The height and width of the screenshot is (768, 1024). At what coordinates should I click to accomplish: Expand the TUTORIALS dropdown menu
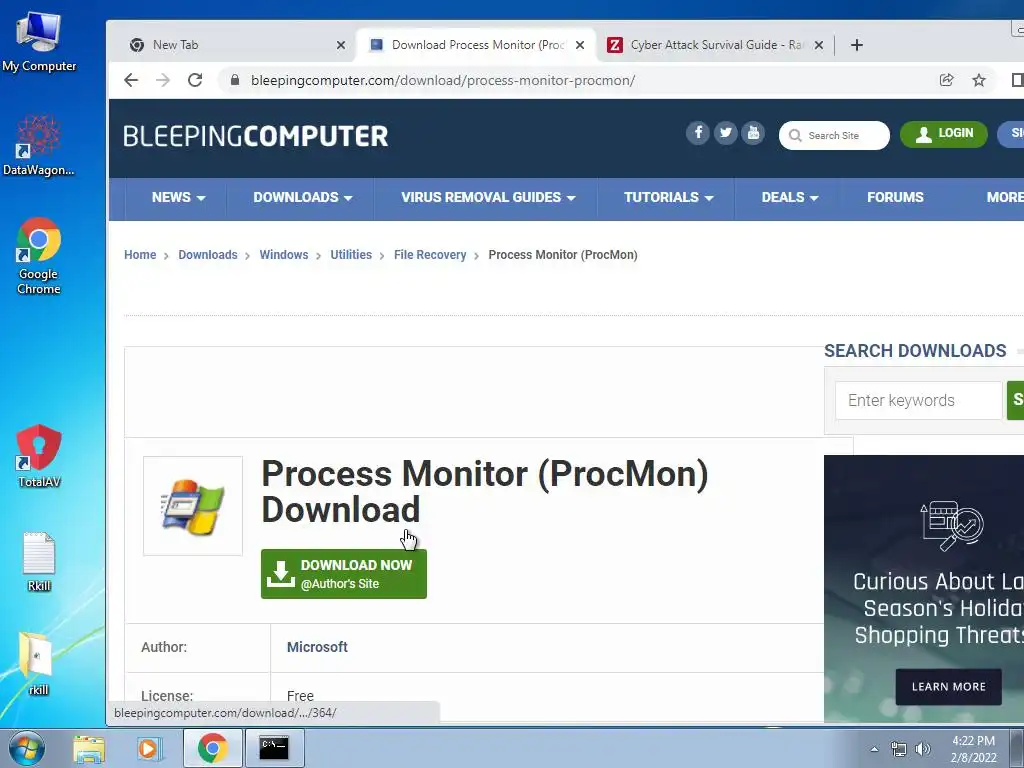[668, 197]
